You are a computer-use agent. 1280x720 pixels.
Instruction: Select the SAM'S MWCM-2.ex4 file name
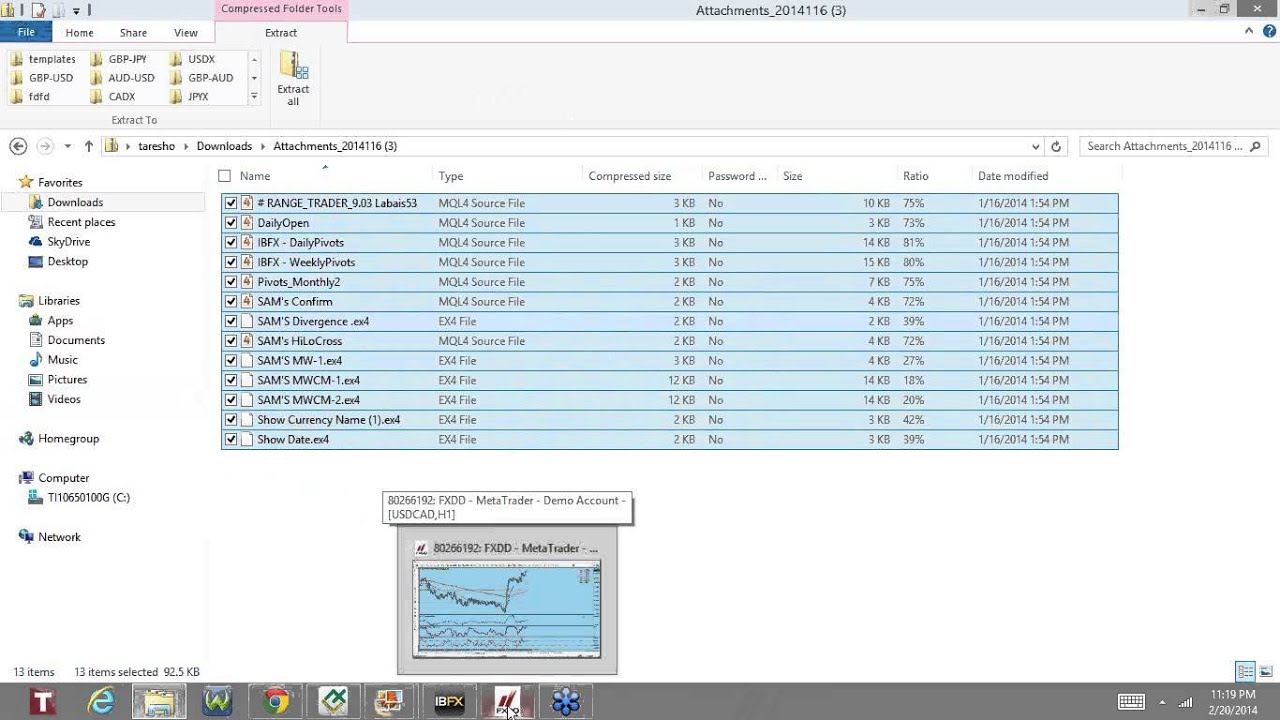[x=308, y=400]
